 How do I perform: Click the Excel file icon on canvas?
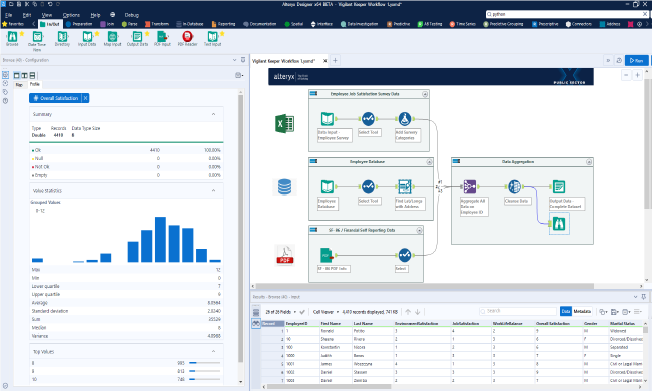click(x=284, y=124)
